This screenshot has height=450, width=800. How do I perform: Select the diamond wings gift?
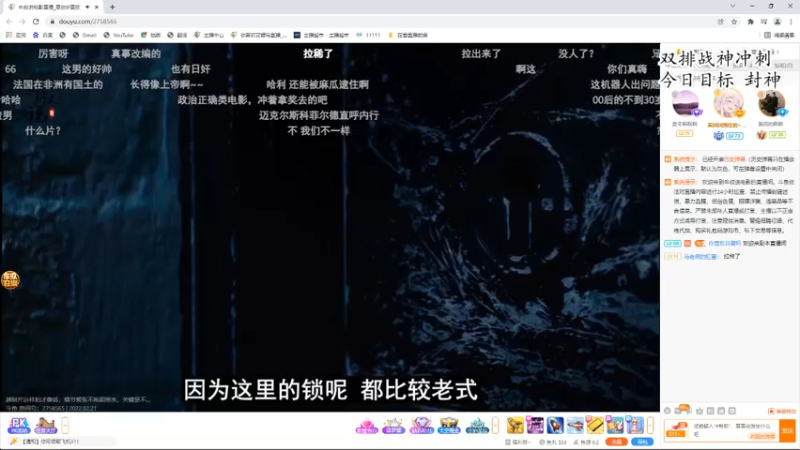(x=421, y=425)
